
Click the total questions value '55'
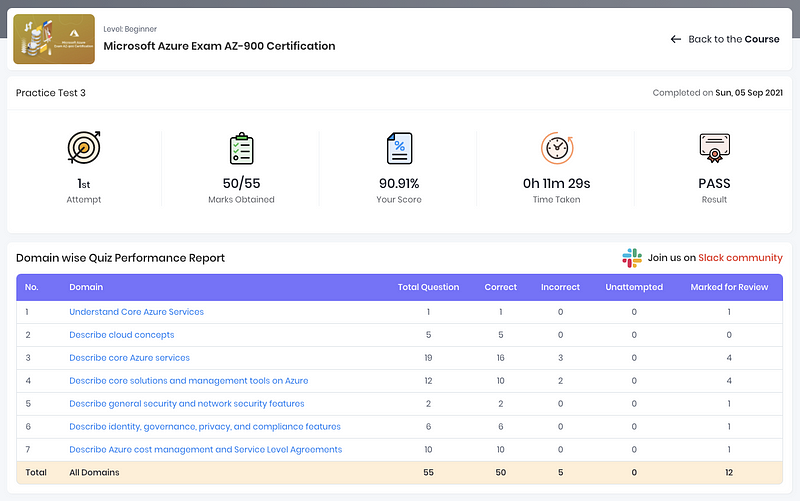pos(428,472)
